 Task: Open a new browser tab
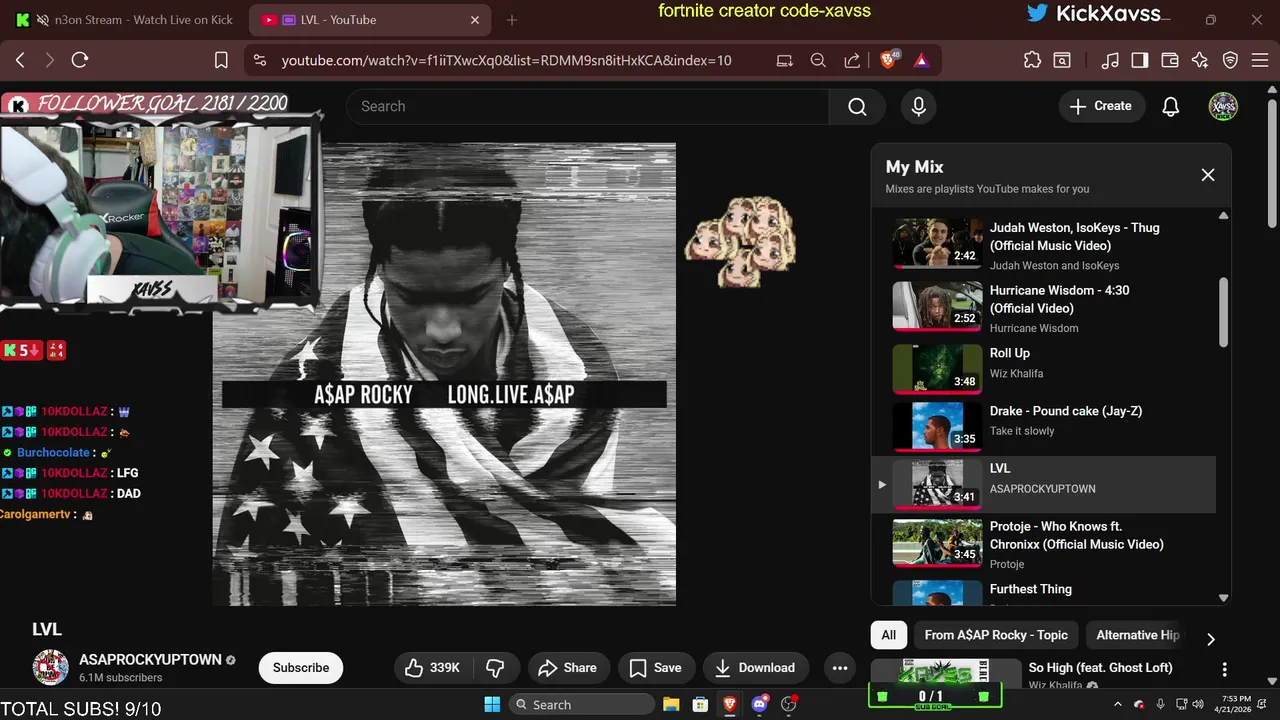pos(512,20)
